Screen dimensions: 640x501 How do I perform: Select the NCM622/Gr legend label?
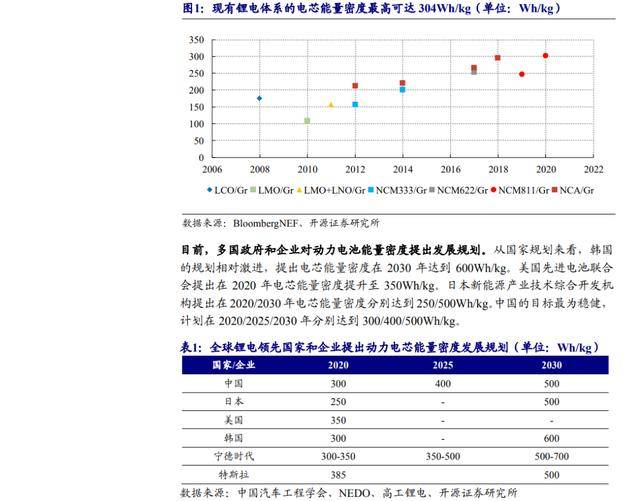pos(462,190)
